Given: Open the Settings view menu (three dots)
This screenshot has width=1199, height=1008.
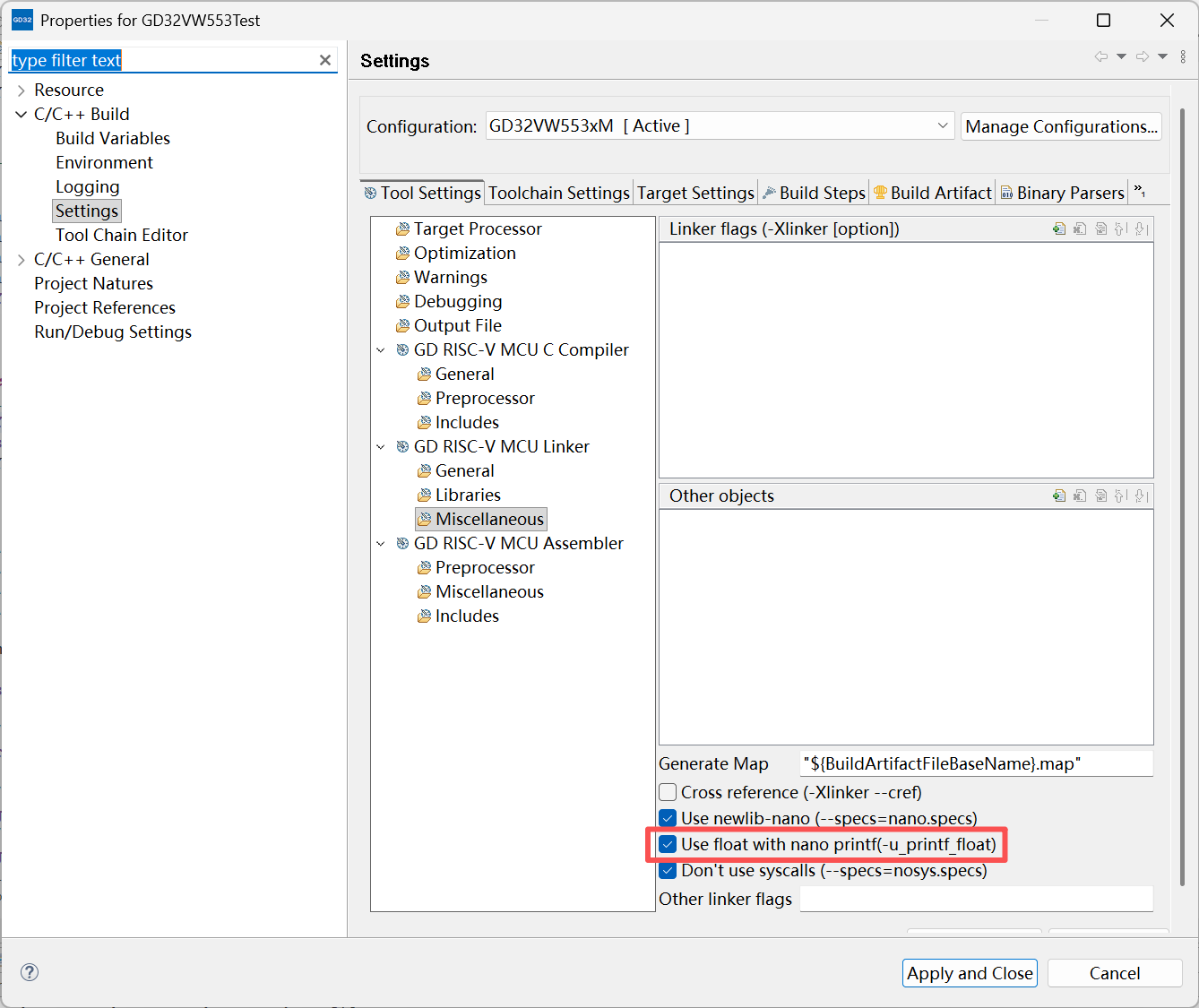Looking at the screenshot, I should (x=1183, y=56).
